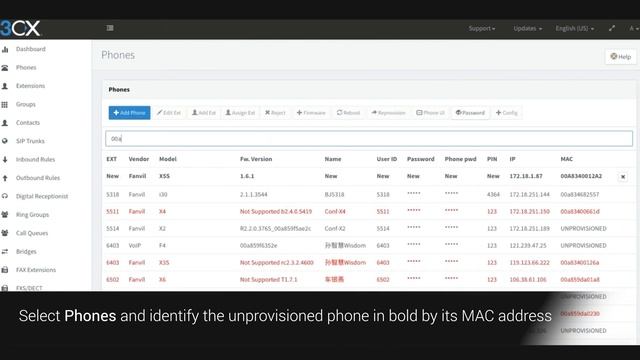This screenshot has width=640, height=360.
Task: Open Call Queues in the sidebar
Action: [x=32, y=233]
